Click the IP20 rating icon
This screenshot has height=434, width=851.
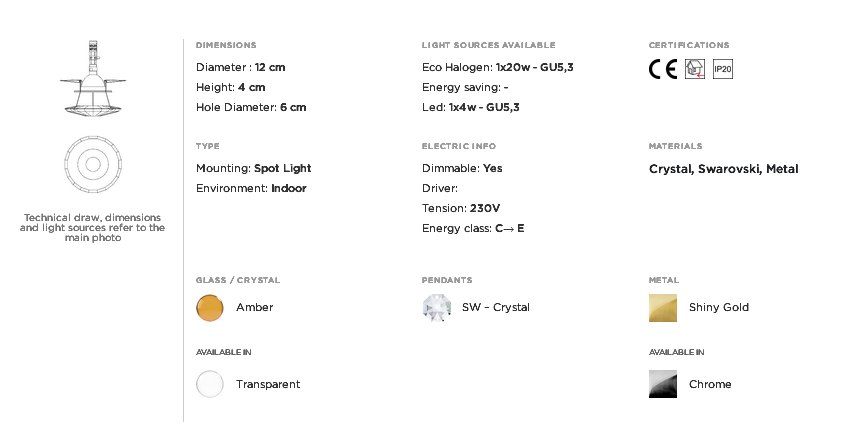click(723, 69)
